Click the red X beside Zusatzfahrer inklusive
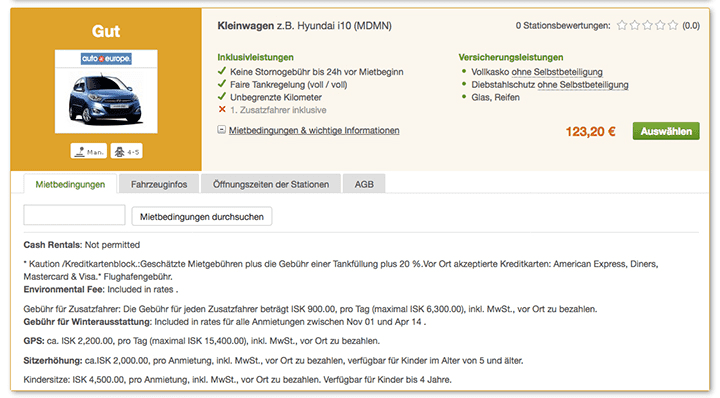This screenshot has width=720, height=398. (222, 109)
